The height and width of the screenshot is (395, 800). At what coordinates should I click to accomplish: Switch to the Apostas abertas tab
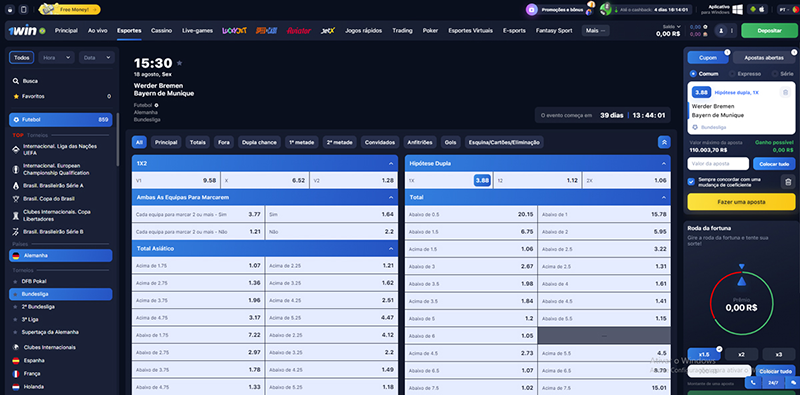764,58
